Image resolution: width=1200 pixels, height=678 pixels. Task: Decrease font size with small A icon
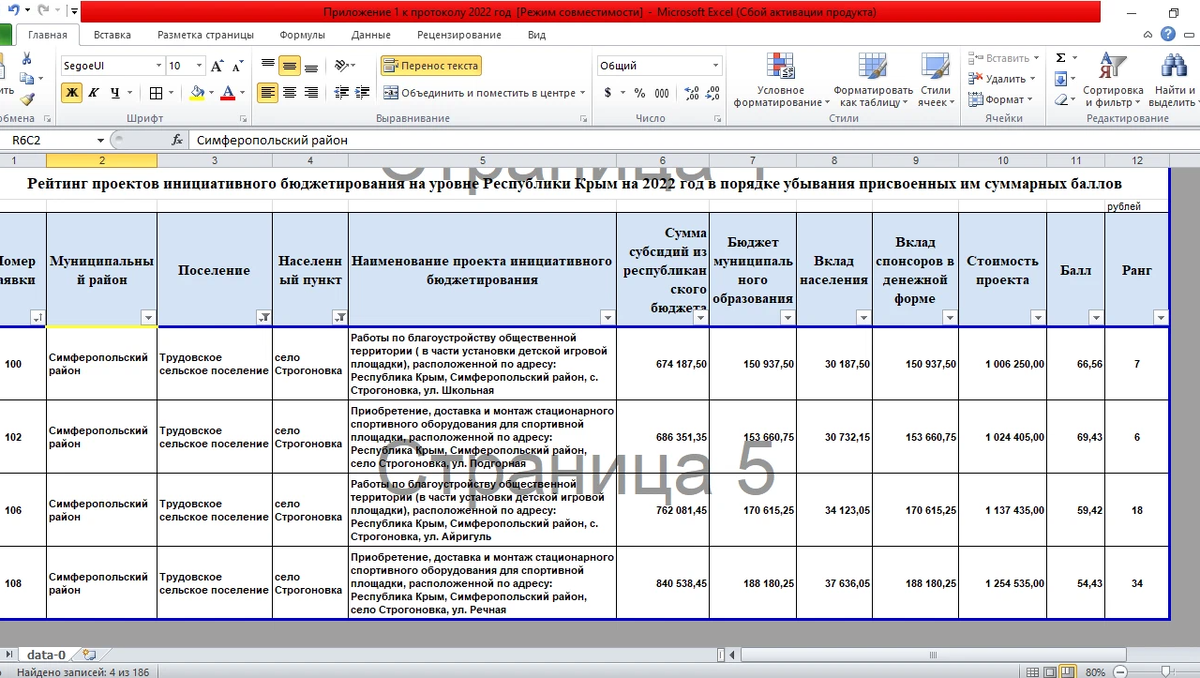pos(238,66)
